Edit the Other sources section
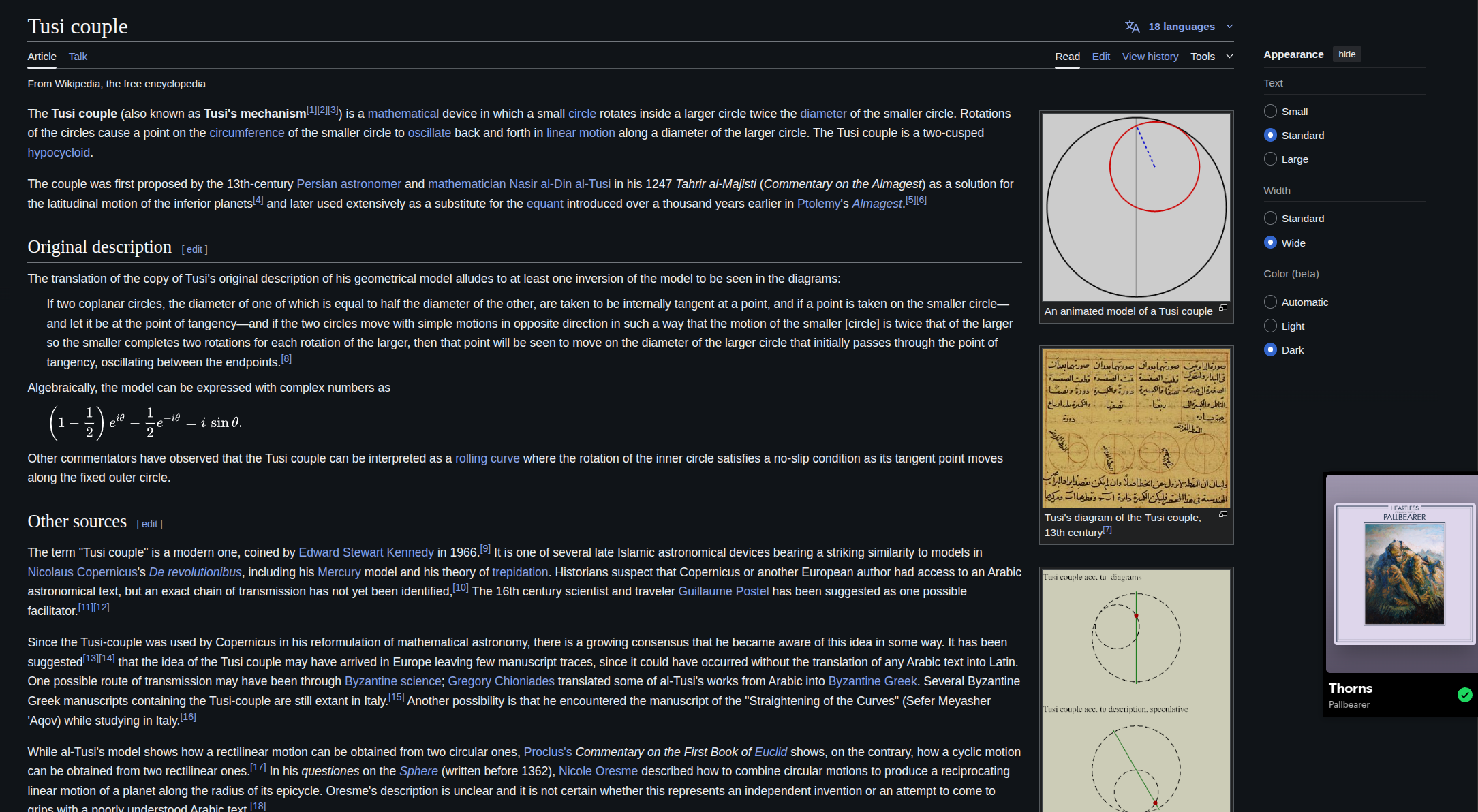This screenshot has height=812, width=1478. click(149, 524)
